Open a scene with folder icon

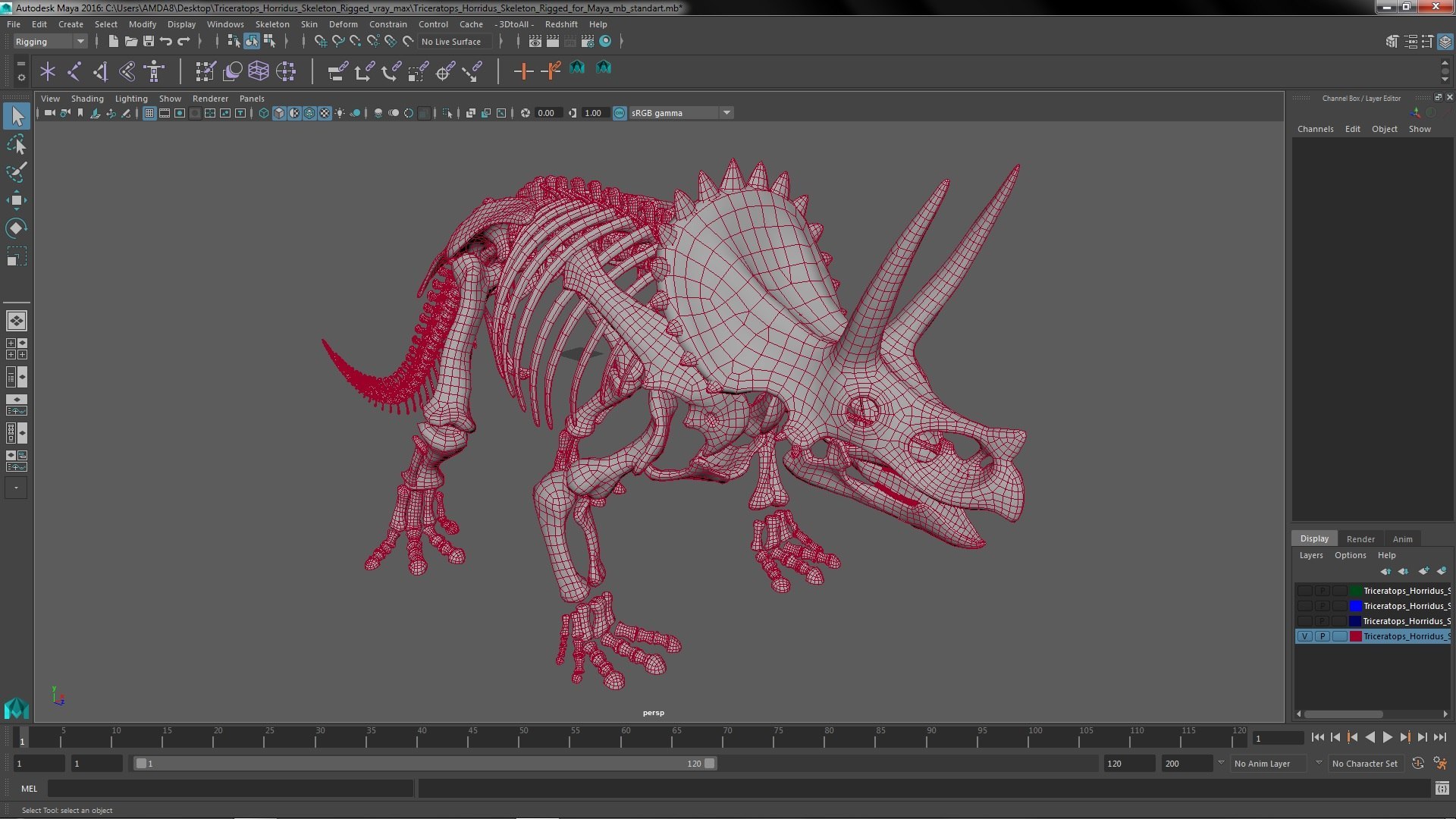130,42
